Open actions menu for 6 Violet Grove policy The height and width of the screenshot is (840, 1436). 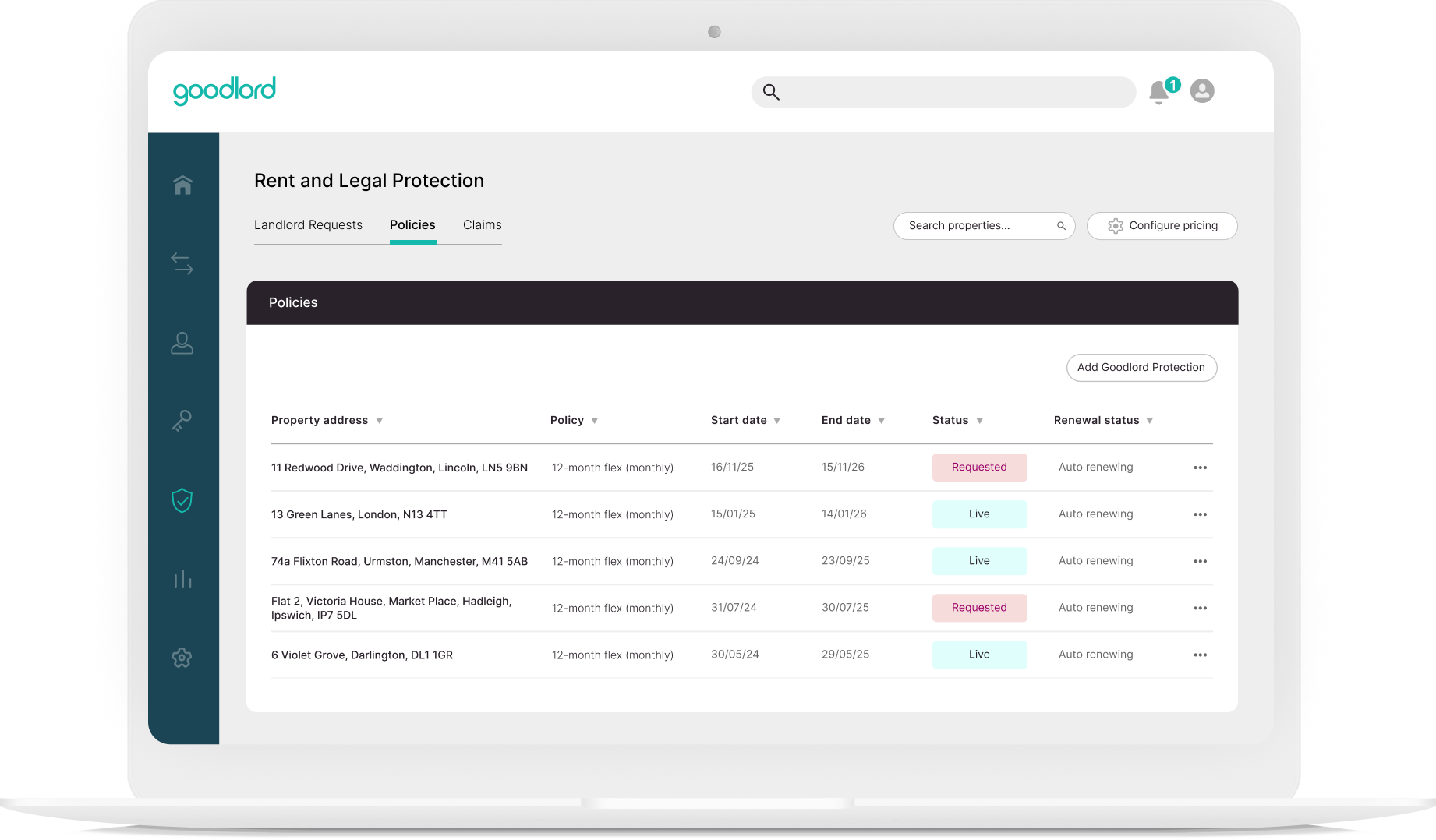(1200, 655)
